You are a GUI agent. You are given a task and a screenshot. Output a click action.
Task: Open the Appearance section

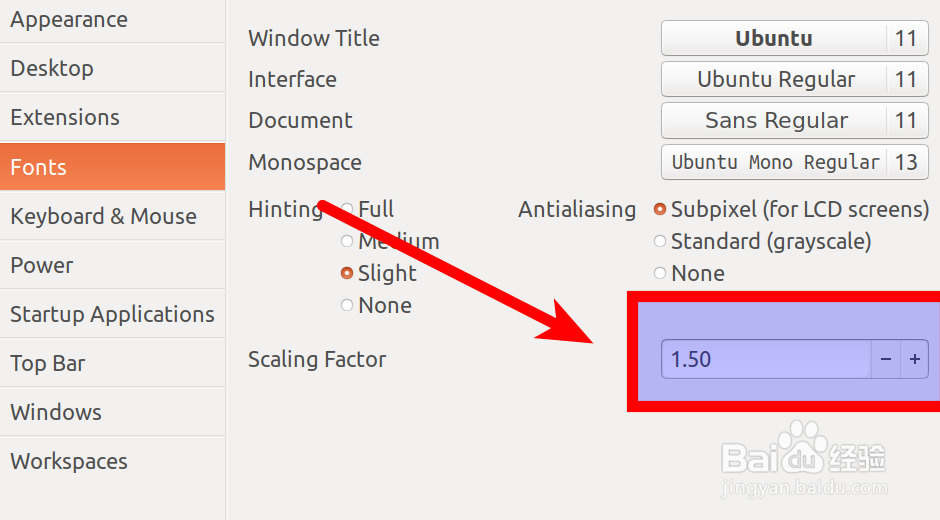pyautogui.click(x=113, y=20)
